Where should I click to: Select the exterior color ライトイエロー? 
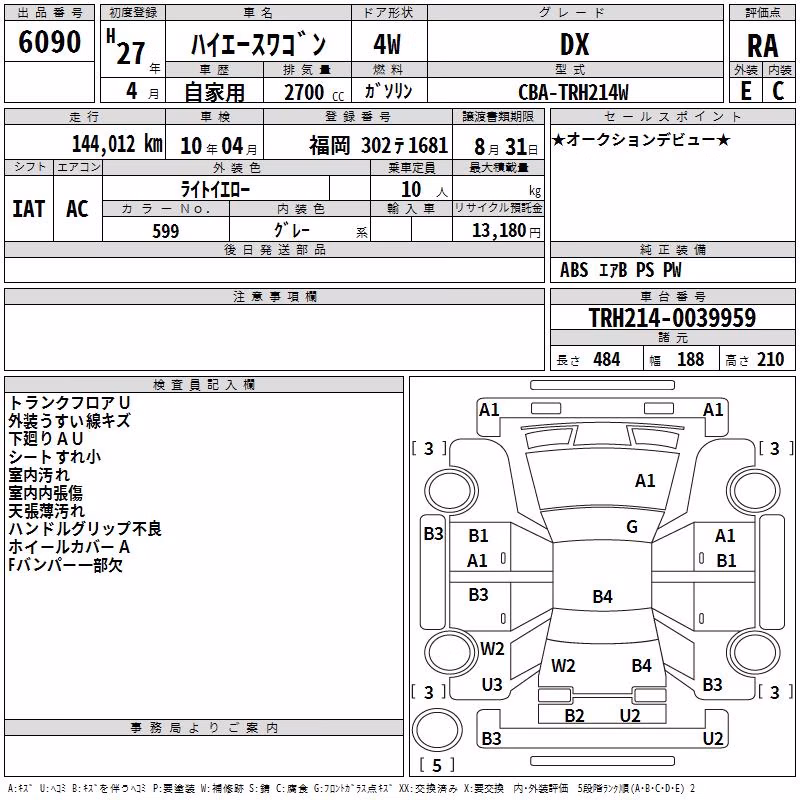(x=215, y=189)
